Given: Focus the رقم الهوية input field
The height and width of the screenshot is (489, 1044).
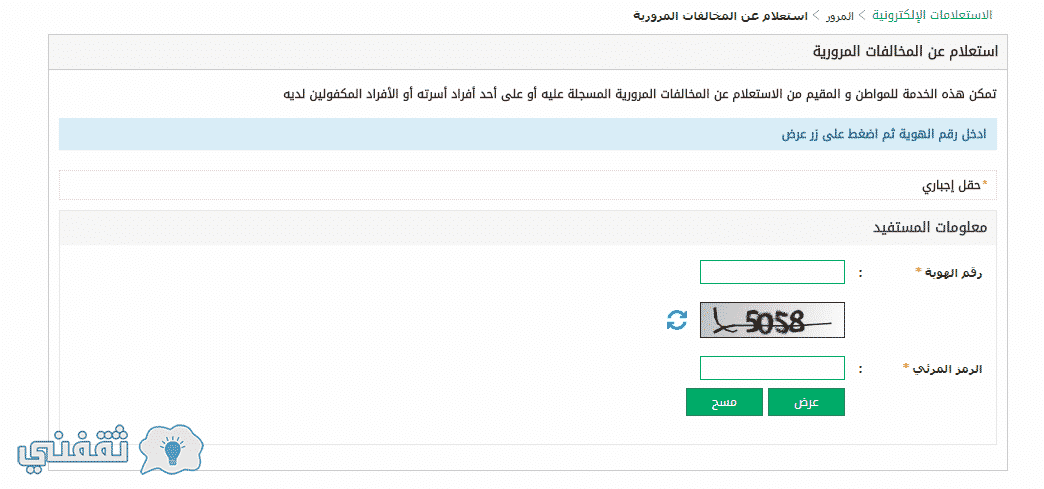Looking at the screenshot, I should click(x=772, y=272).
